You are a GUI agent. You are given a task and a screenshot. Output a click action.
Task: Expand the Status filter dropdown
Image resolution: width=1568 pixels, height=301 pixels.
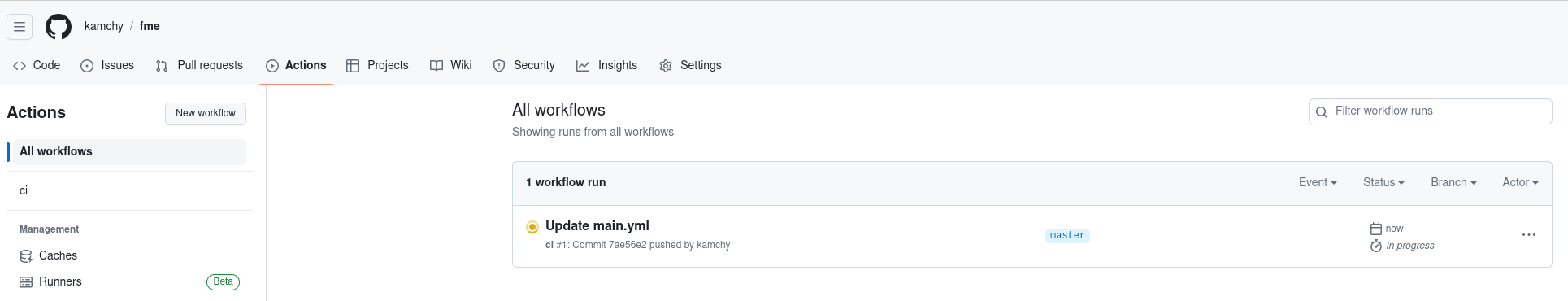(x=1383, y=183)
